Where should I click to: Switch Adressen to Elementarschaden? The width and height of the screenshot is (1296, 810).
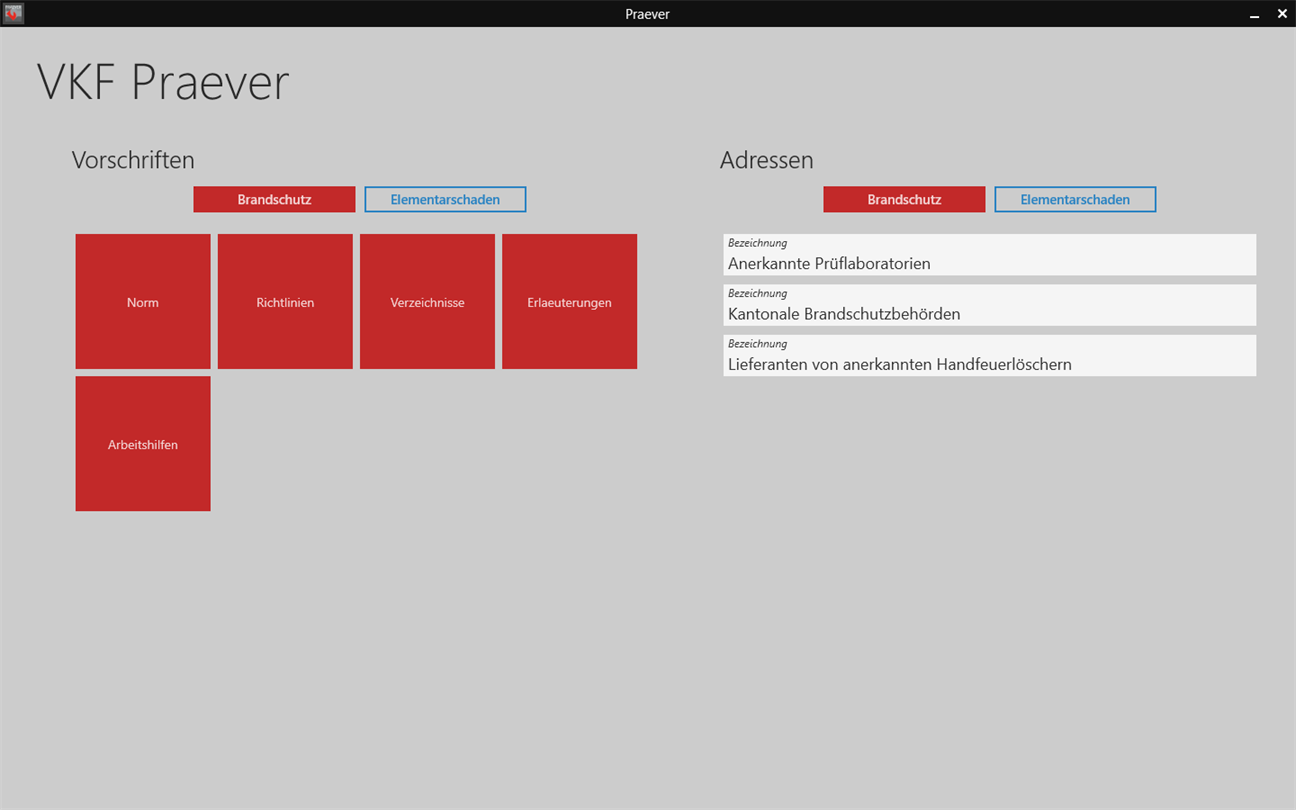(1075, 199)
